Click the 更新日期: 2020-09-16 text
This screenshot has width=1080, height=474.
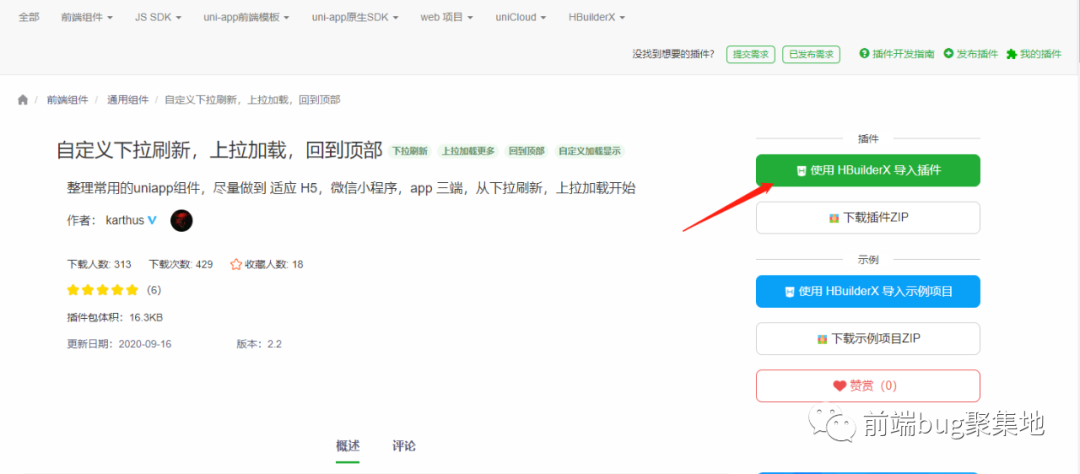pyautogui.click(x=119, y=344)
